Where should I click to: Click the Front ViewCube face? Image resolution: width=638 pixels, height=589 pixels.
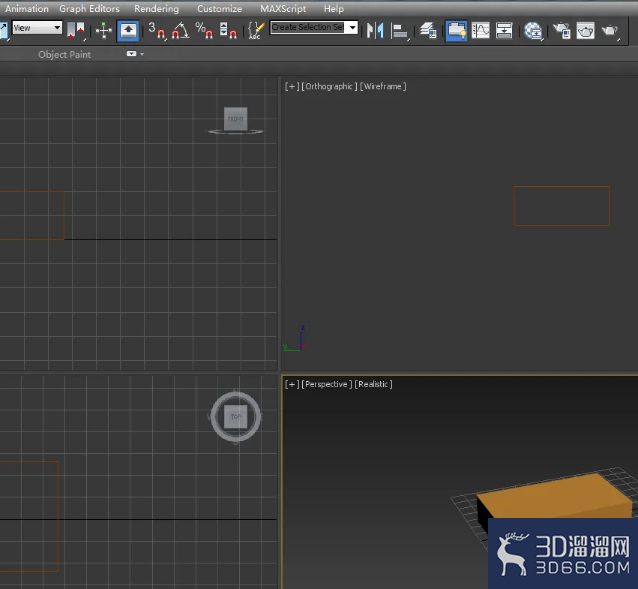[236, 119]
